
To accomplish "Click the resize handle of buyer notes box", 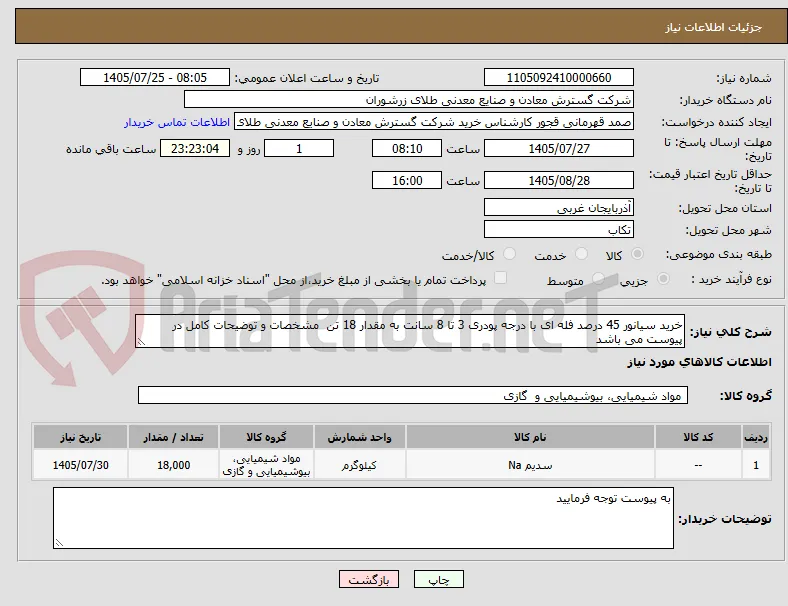I will (x=59, y=543).
